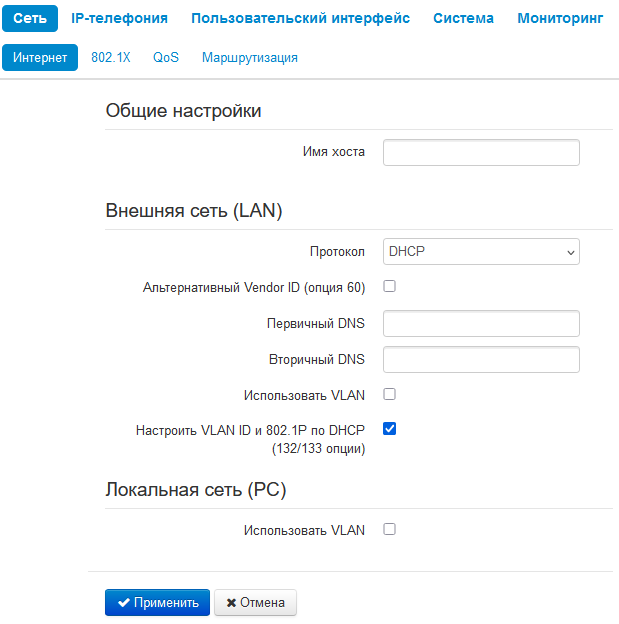The width and height of the screenshot is (619, 624).
Task: Enable Использовать VLAN for Локальная сеть (PC)
Action: pos(390,529)
